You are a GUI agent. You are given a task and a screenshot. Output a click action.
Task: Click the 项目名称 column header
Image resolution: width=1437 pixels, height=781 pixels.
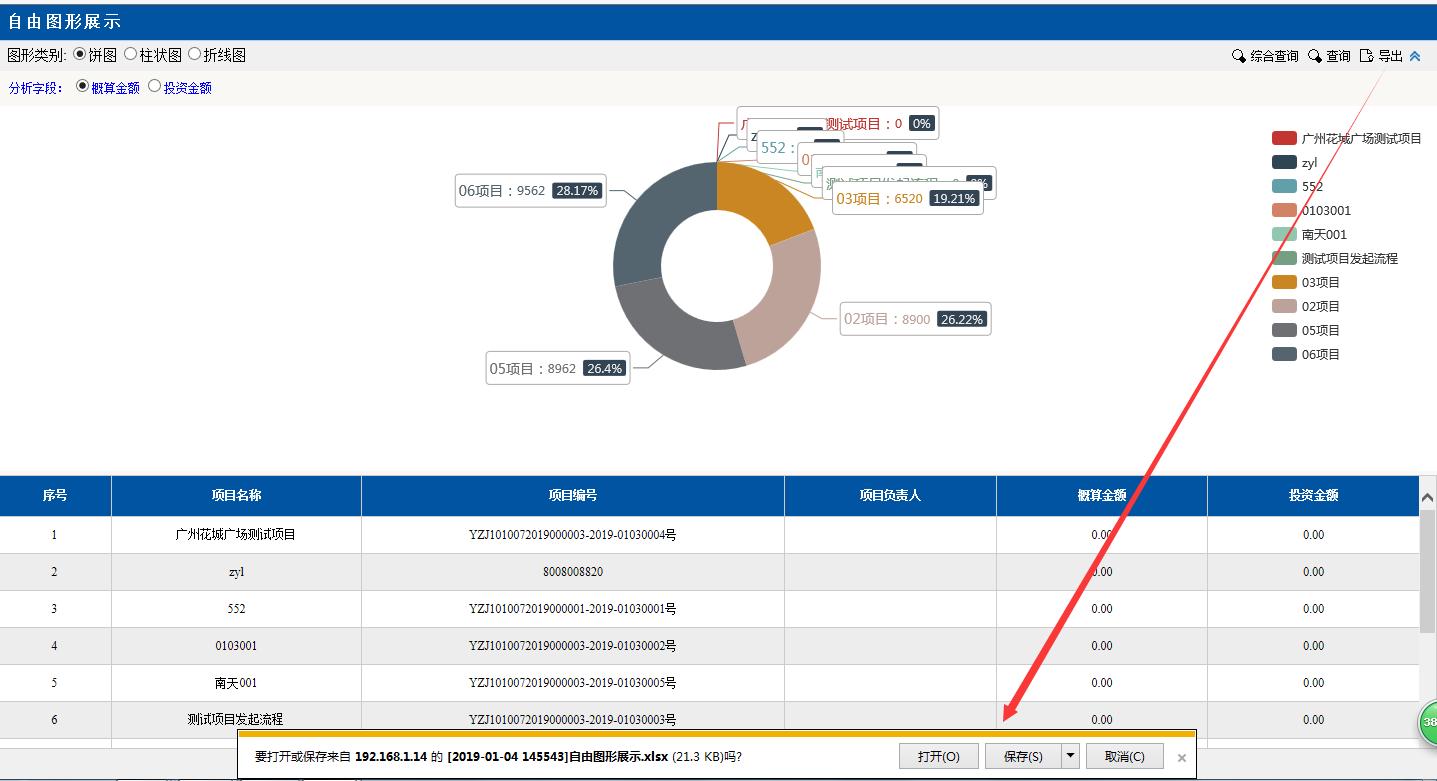pos(236,495)
